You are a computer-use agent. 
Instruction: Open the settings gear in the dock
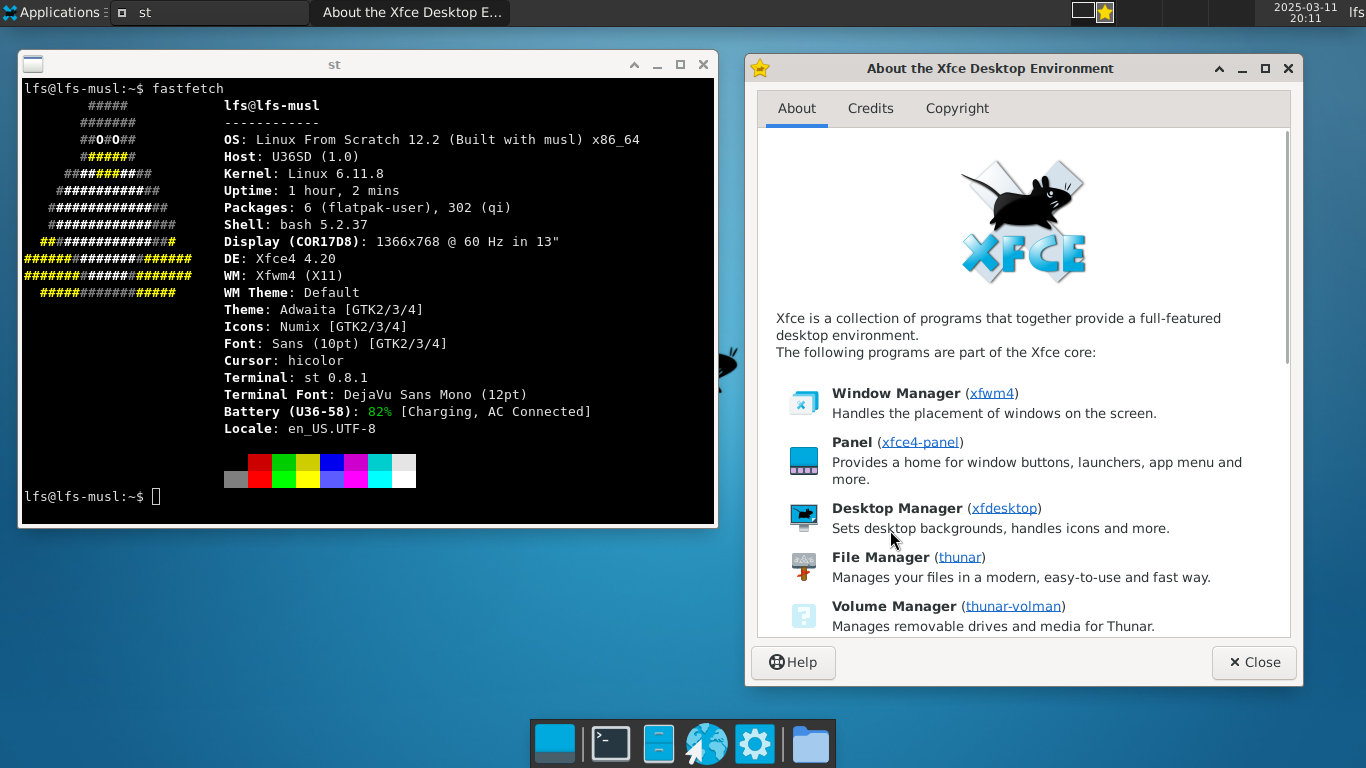(x=754, y=744)
